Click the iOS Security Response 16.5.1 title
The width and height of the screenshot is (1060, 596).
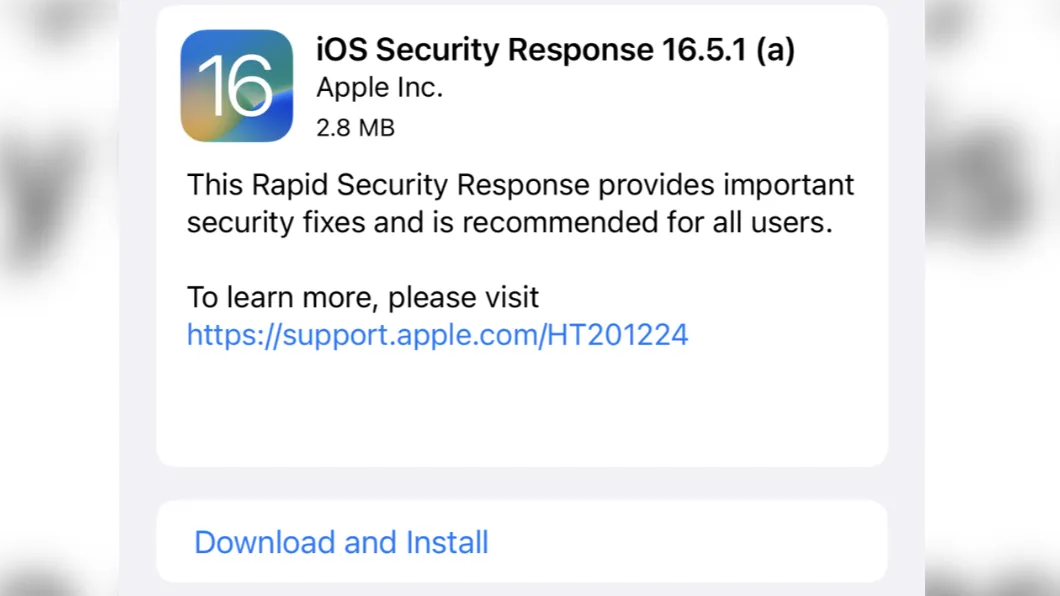[x=555, y=50]
